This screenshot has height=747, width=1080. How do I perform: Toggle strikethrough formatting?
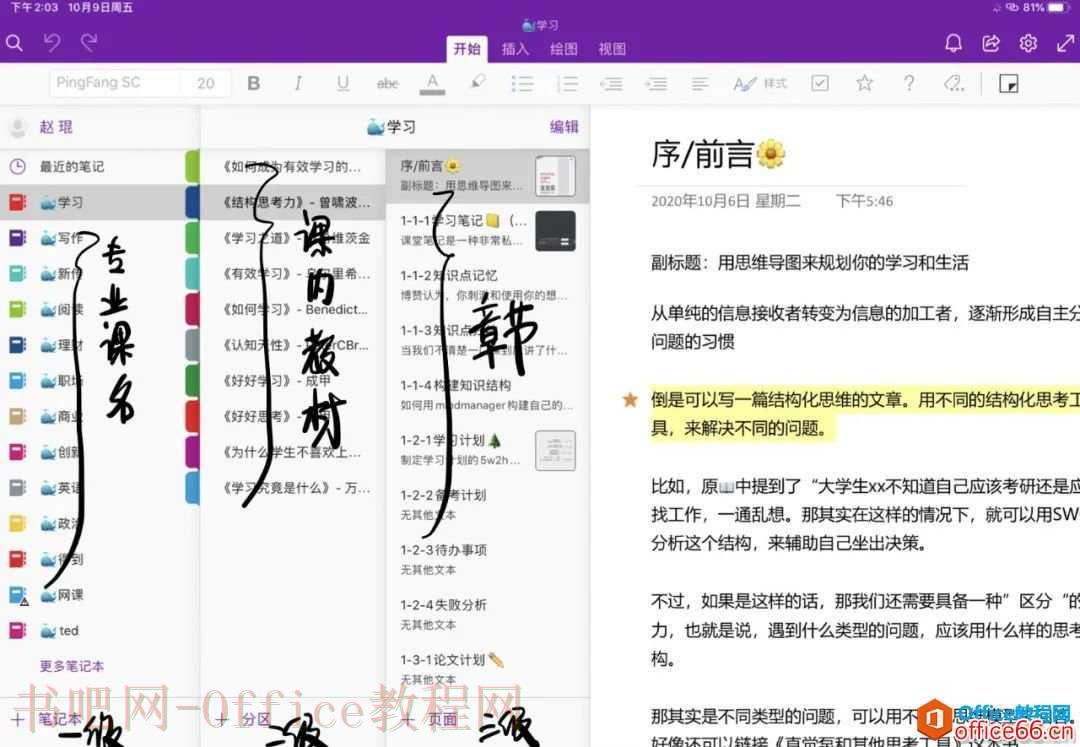(387, 83)
